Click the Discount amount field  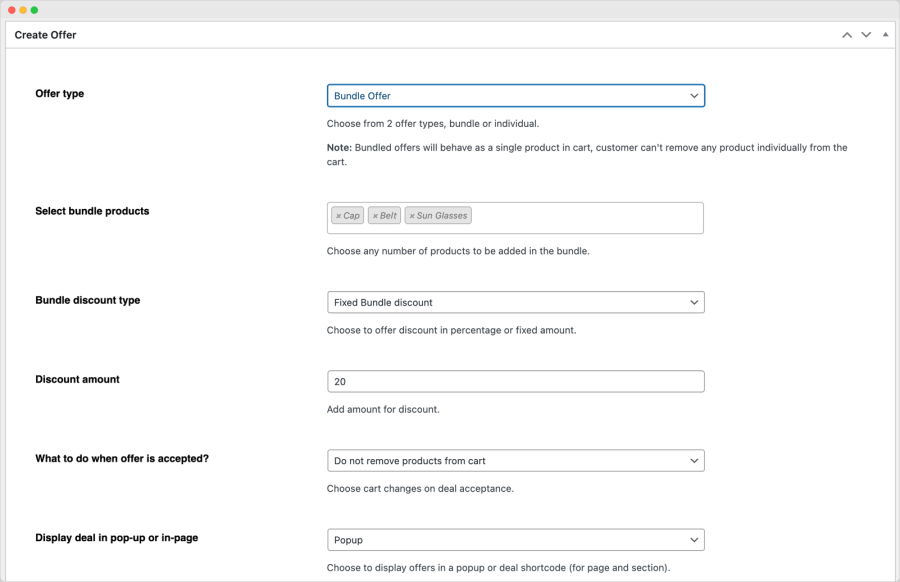coord(515,382)
